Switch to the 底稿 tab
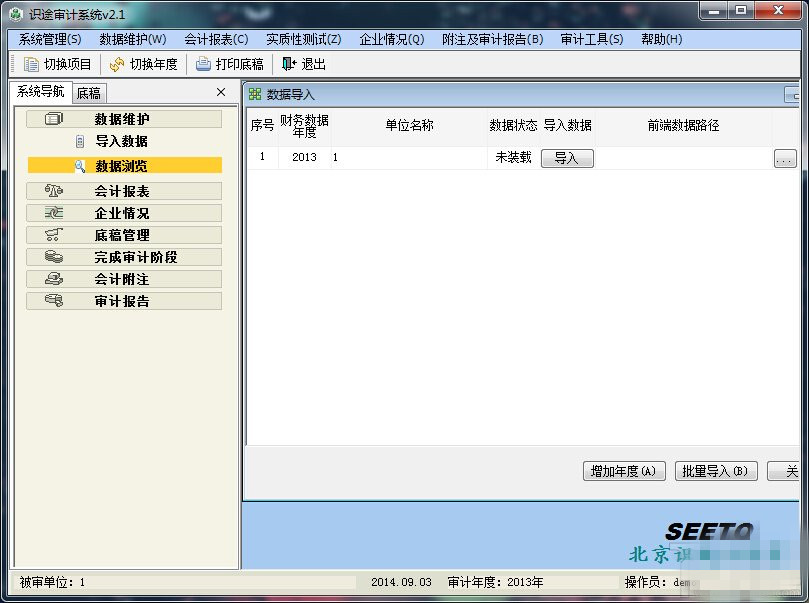Image resolution: width=809 pixels, height=603 pixels. coord(88,92)
